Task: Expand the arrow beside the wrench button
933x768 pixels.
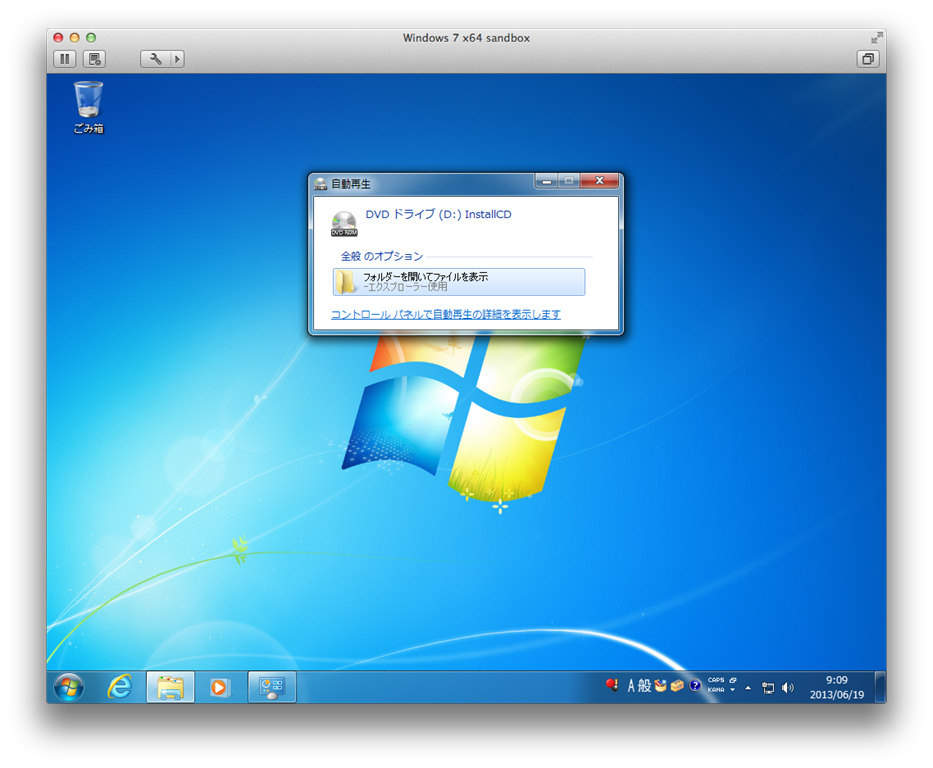Action: pyautogui.click(x=177, y=59)
